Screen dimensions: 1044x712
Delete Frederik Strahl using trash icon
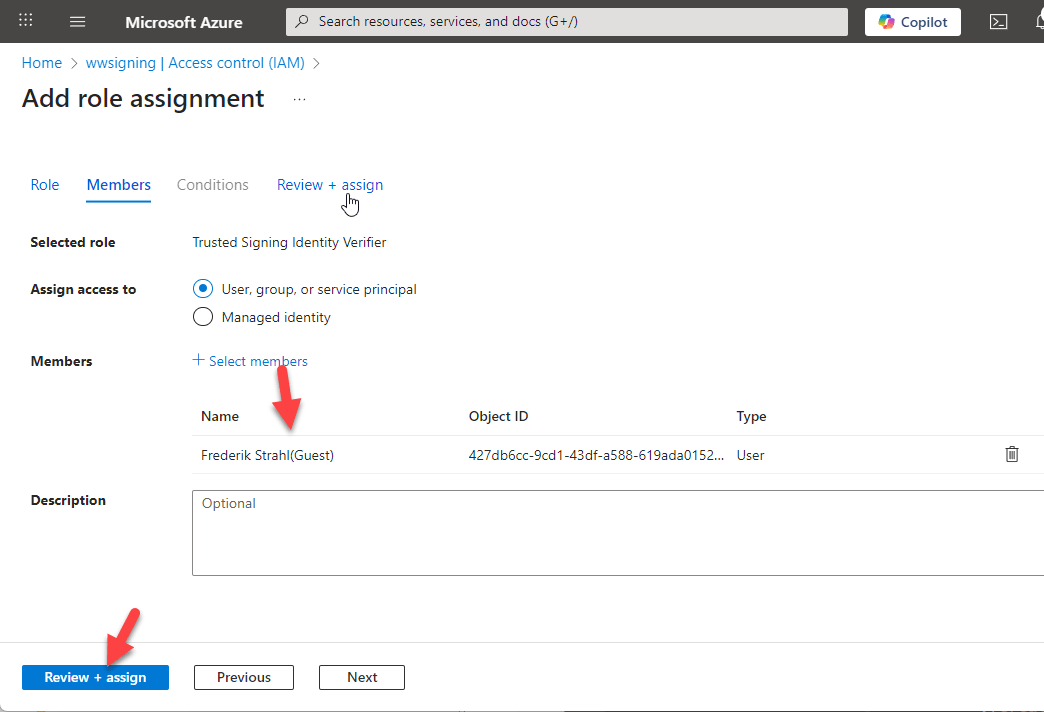pos(1011,454)
